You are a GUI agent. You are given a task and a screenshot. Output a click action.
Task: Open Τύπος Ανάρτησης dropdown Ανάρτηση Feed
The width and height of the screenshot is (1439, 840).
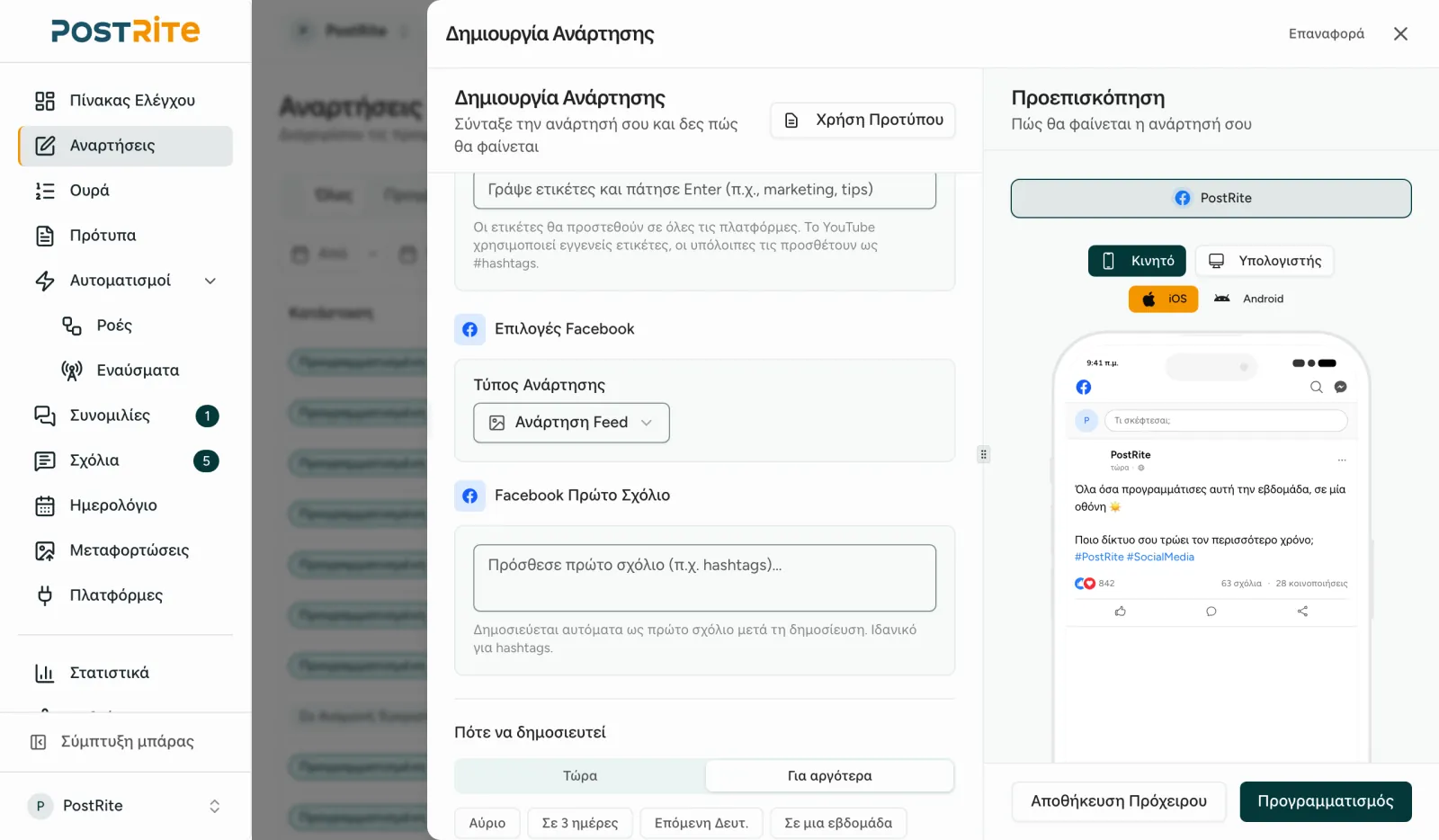(571, 423)
